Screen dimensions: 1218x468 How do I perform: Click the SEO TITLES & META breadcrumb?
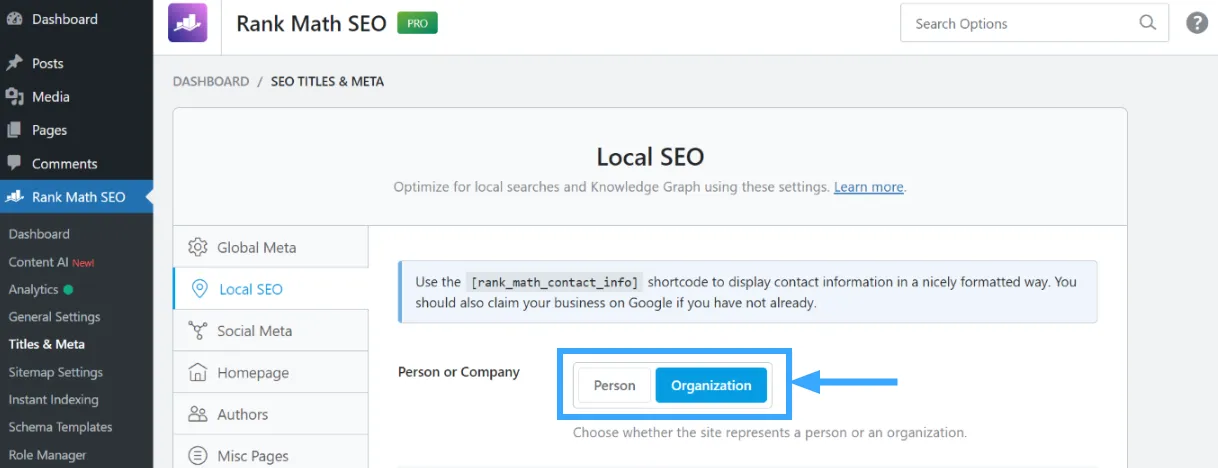coord(327,81)
